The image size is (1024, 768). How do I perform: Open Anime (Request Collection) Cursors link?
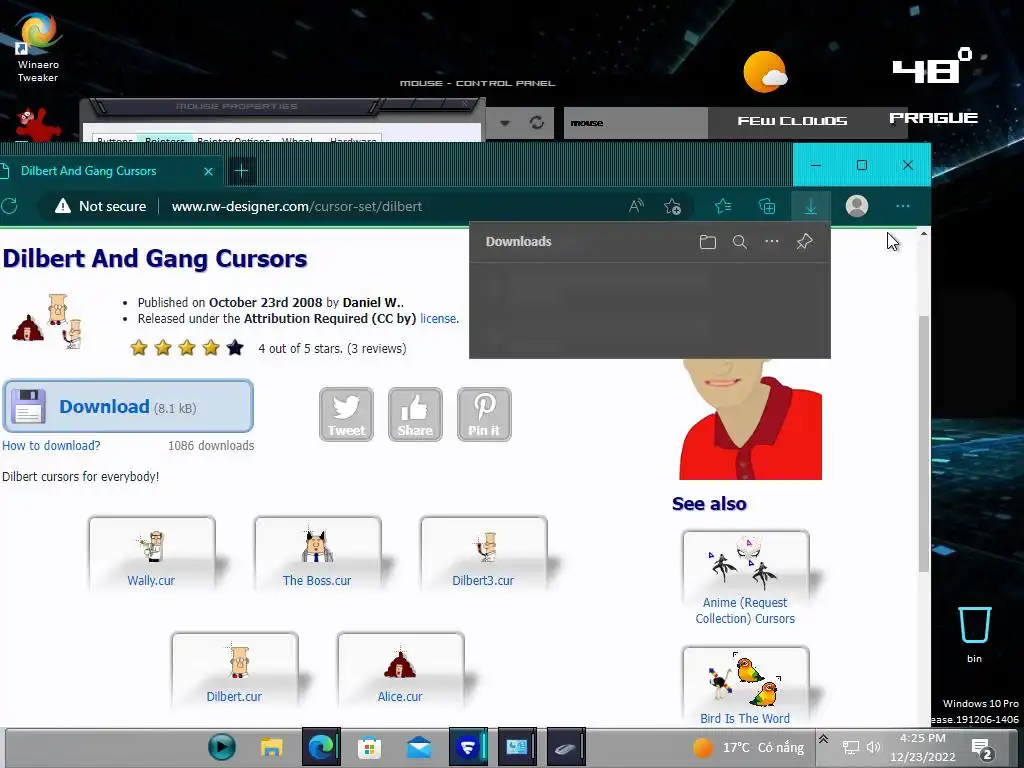tap(745, 611)
